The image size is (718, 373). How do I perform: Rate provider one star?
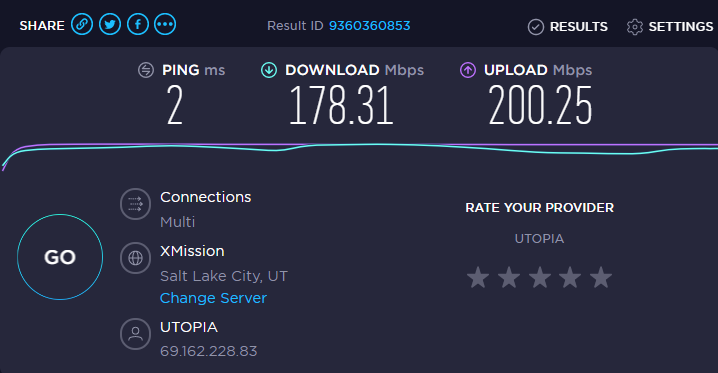478,277
